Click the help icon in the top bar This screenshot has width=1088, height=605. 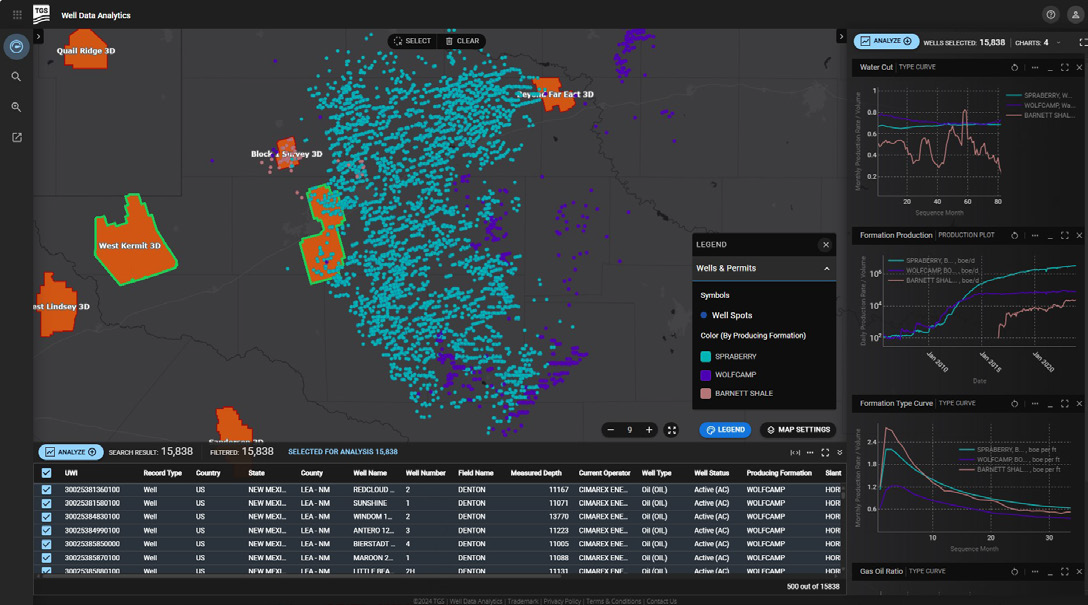pyautogui.click(x=1049, y=15)
